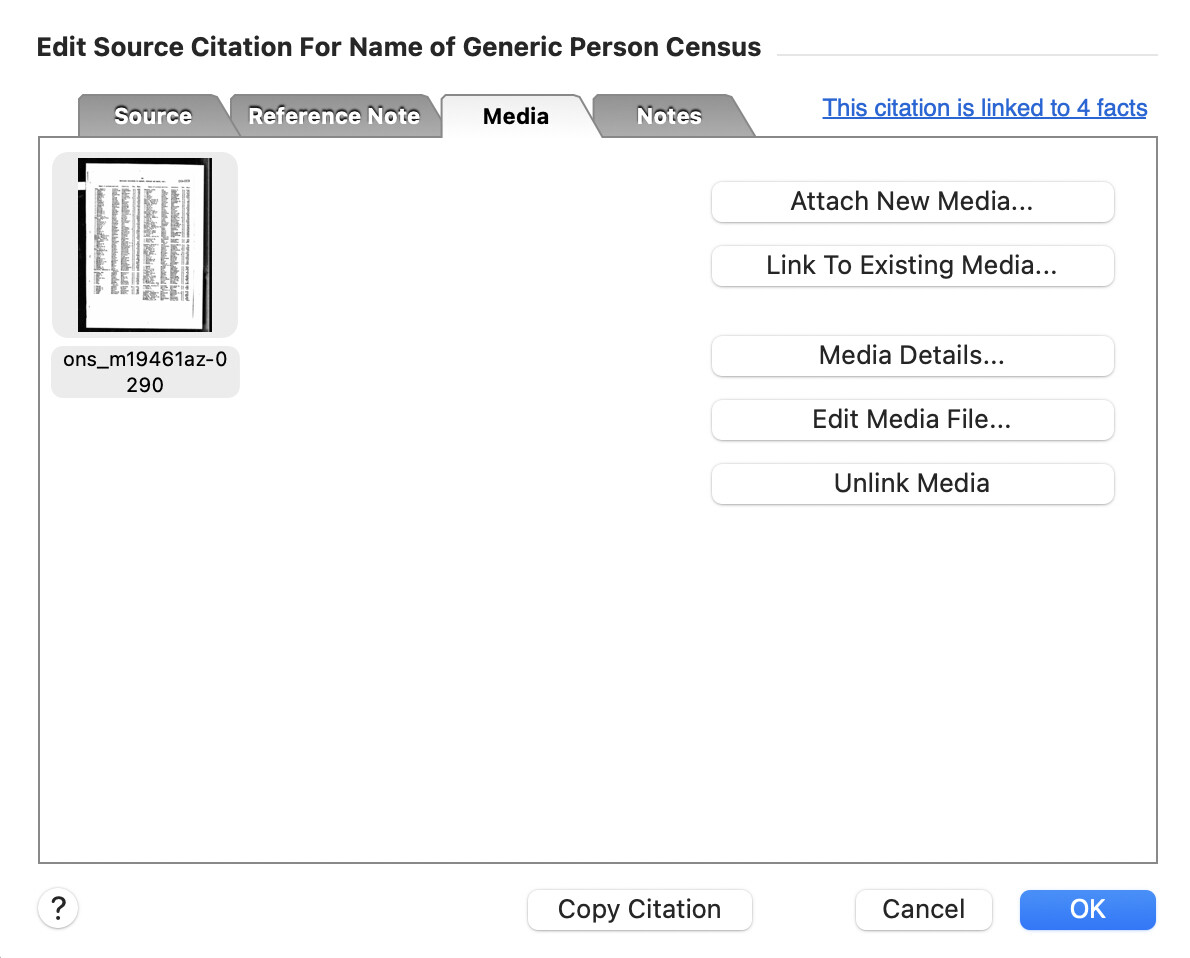Click Edit Media File button
The height and width of the screenshot is (958, 1190).
tap(912, 419)
